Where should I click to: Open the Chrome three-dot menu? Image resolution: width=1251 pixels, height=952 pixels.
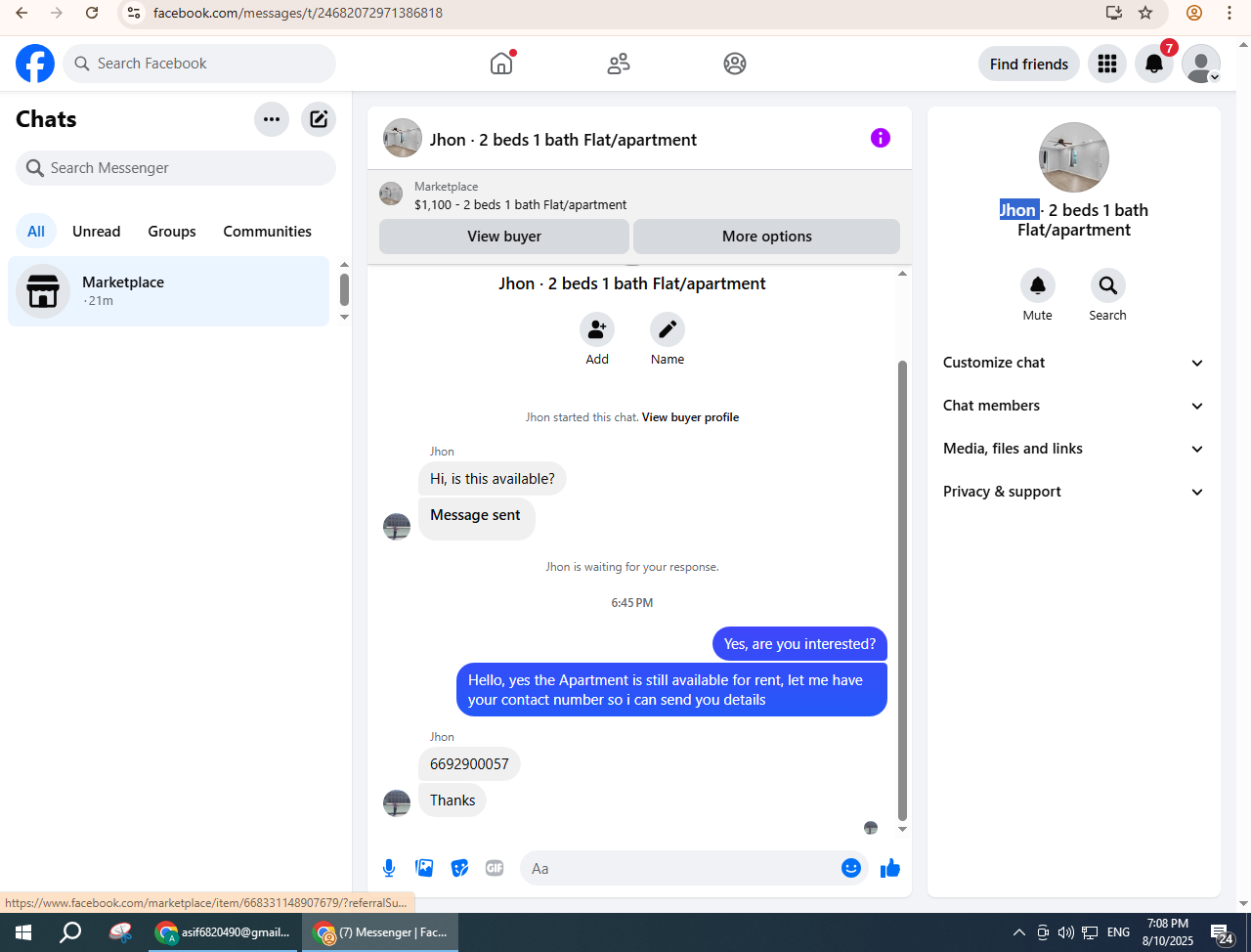click(1229, 13)
